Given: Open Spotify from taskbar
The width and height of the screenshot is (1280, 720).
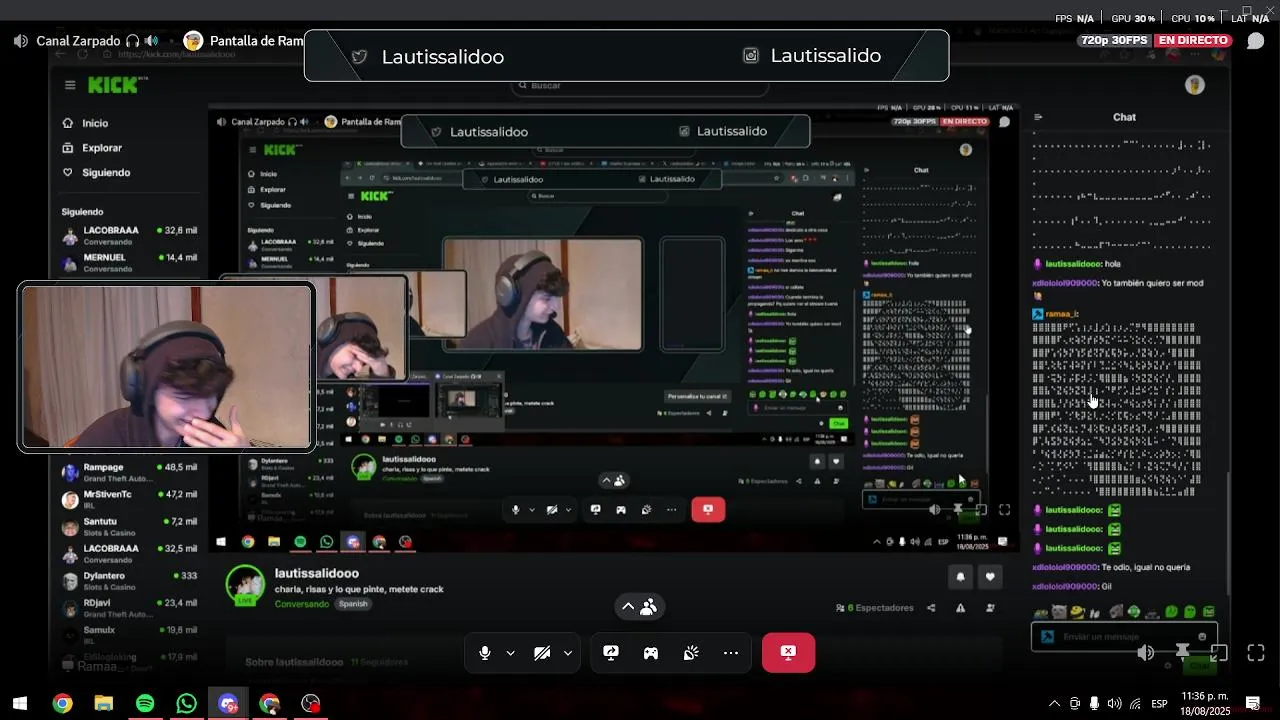Looking at the screenshot, I should pyautogui.click(x=145, y=704).
